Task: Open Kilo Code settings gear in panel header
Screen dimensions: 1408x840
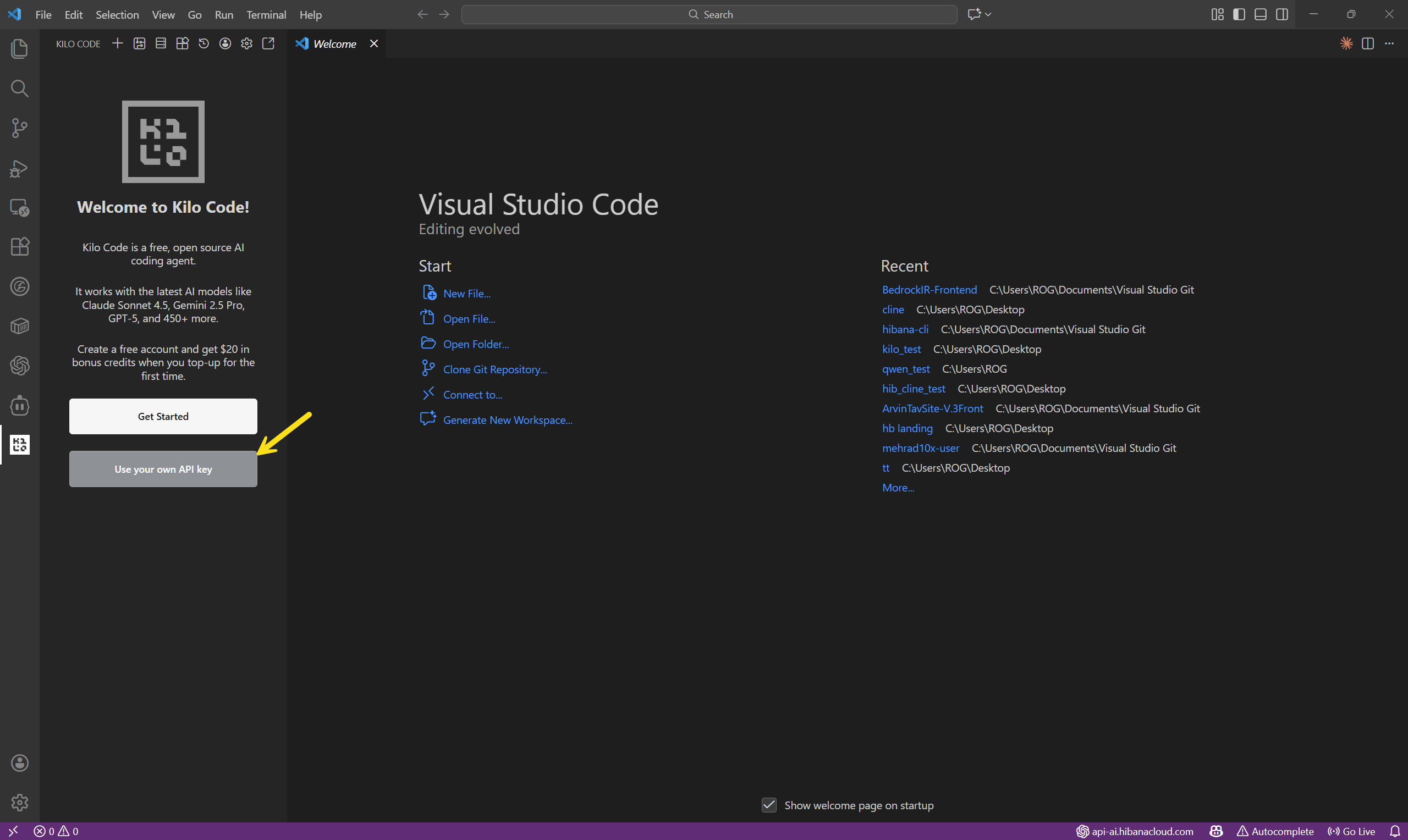Action: tap(247, 43)
